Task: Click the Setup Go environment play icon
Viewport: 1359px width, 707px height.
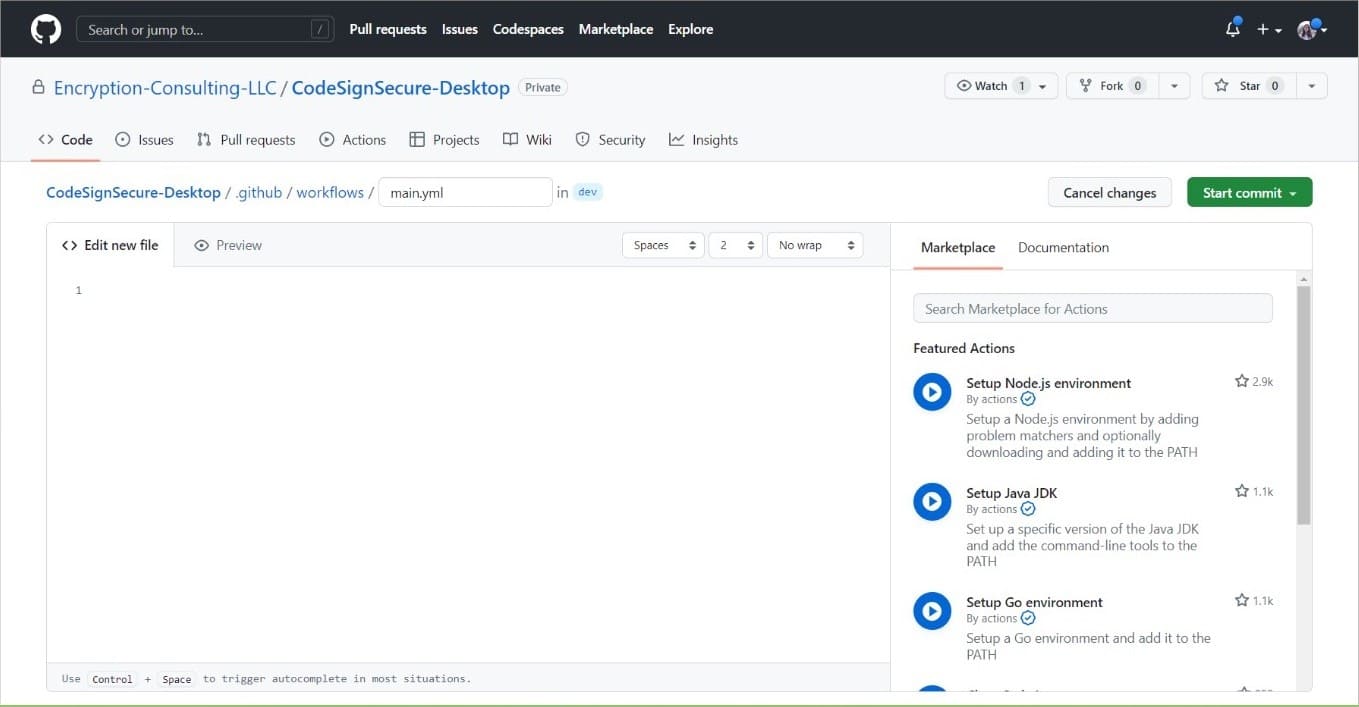Action: click(932, 611)
